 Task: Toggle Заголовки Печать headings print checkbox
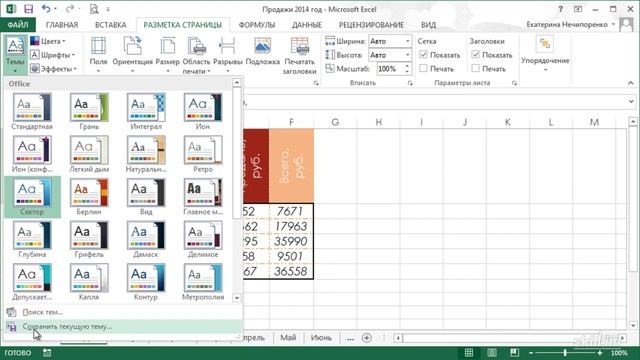pos(476,68)
